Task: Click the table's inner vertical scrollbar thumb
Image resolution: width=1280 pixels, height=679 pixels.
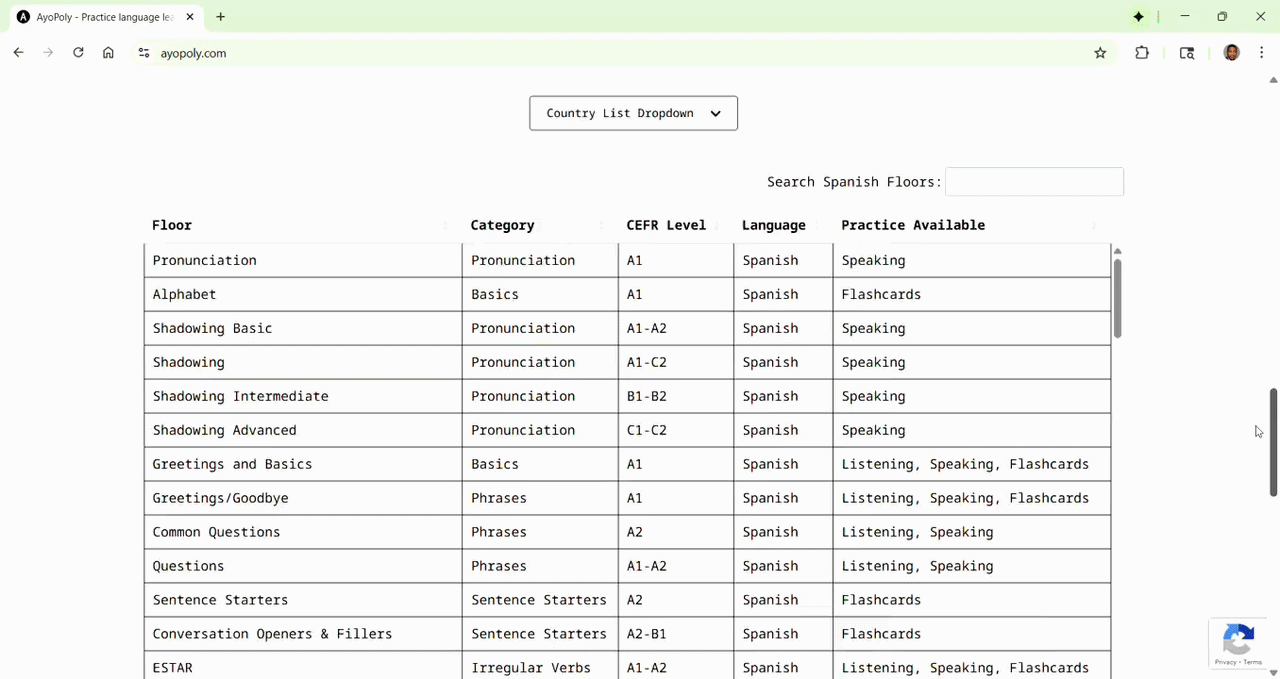Action: point(1117,297)
